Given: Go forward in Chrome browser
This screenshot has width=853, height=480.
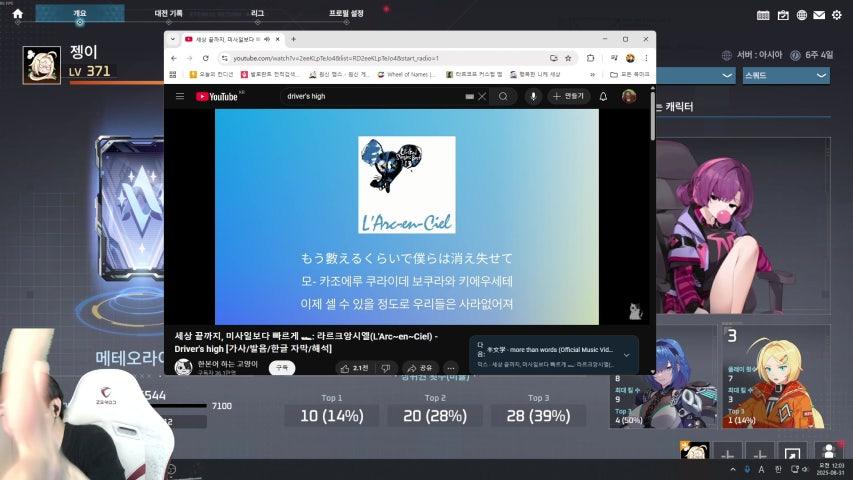Looking at the screenshot, I should [x=189, y=58].
